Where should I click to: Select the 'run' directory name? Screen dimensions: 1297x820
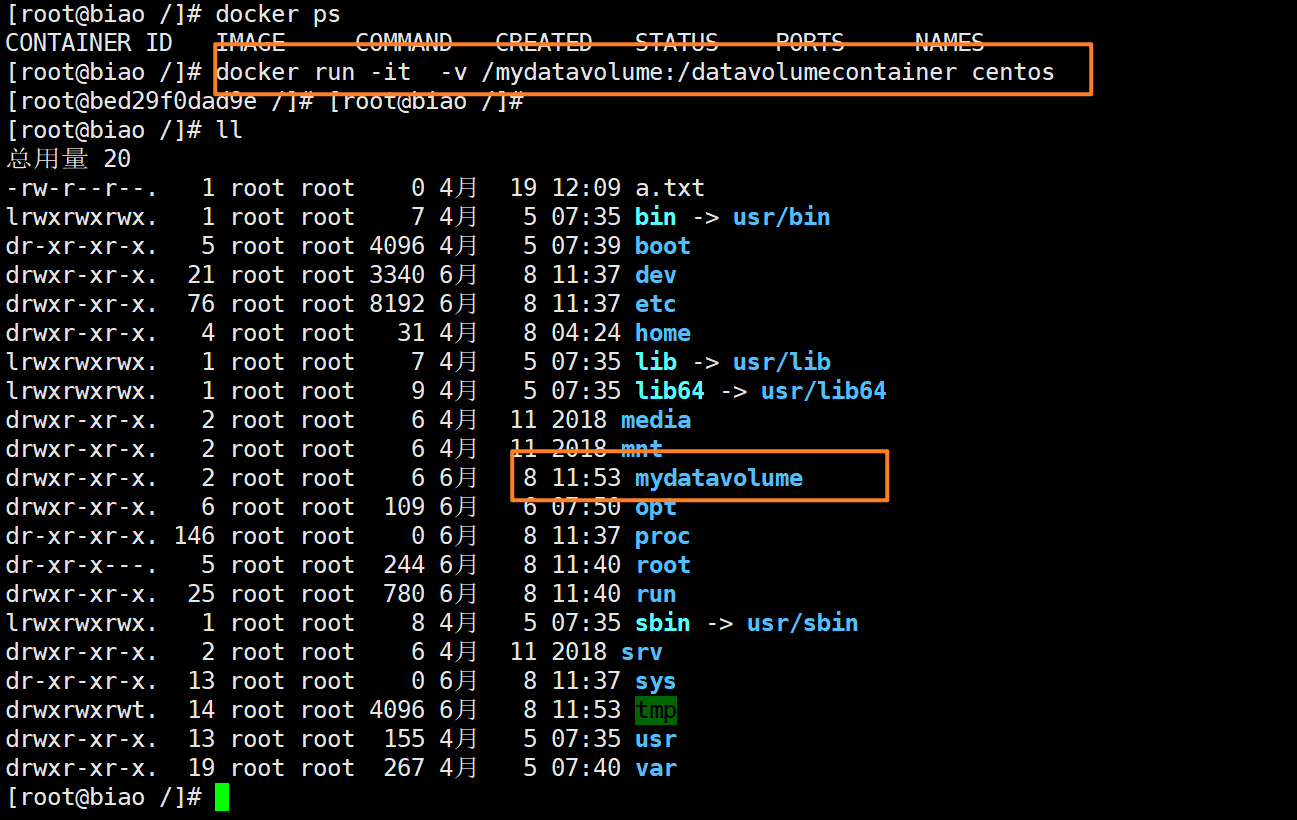(x=656, y=594)
